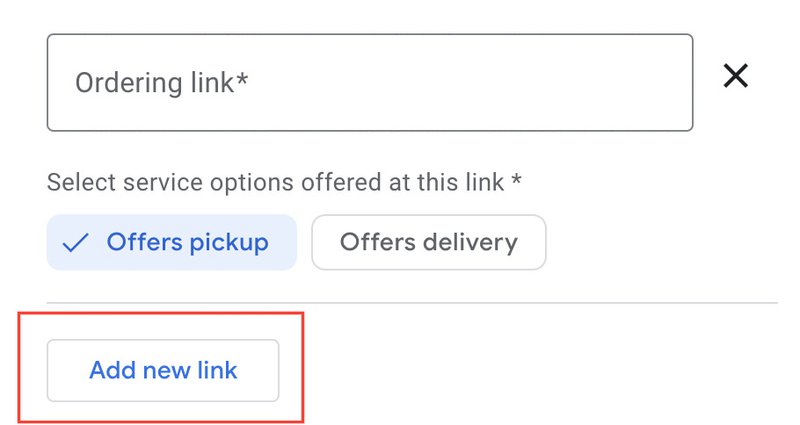Deselect the Offers pickup service option

[x=172, y=243]
